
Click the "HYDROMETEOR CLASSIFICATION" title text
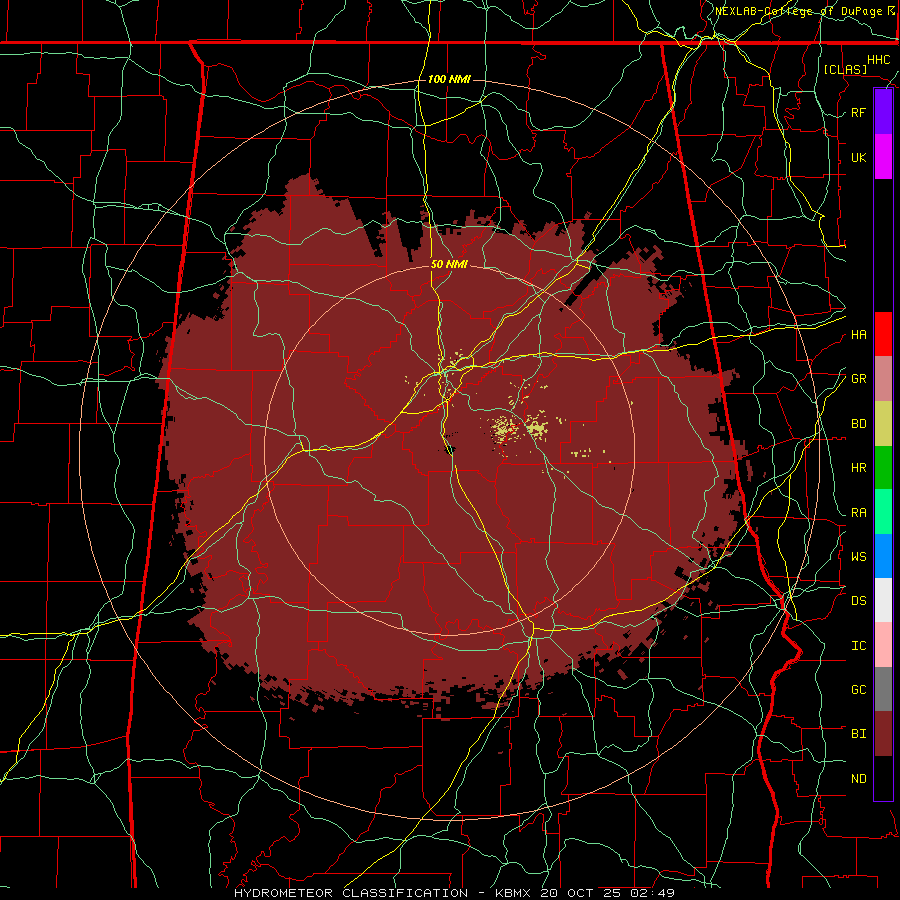[351, 893]
